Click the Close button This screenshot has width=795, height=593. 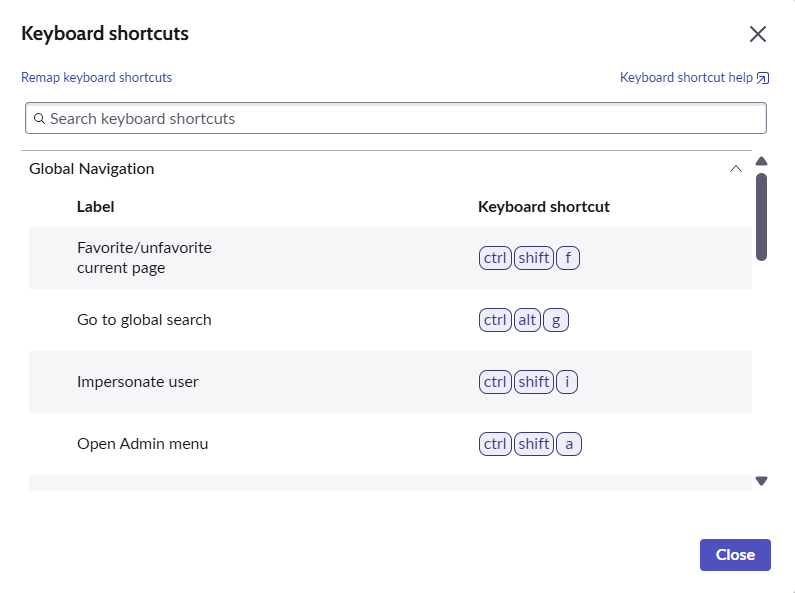(x=735, y=554)
